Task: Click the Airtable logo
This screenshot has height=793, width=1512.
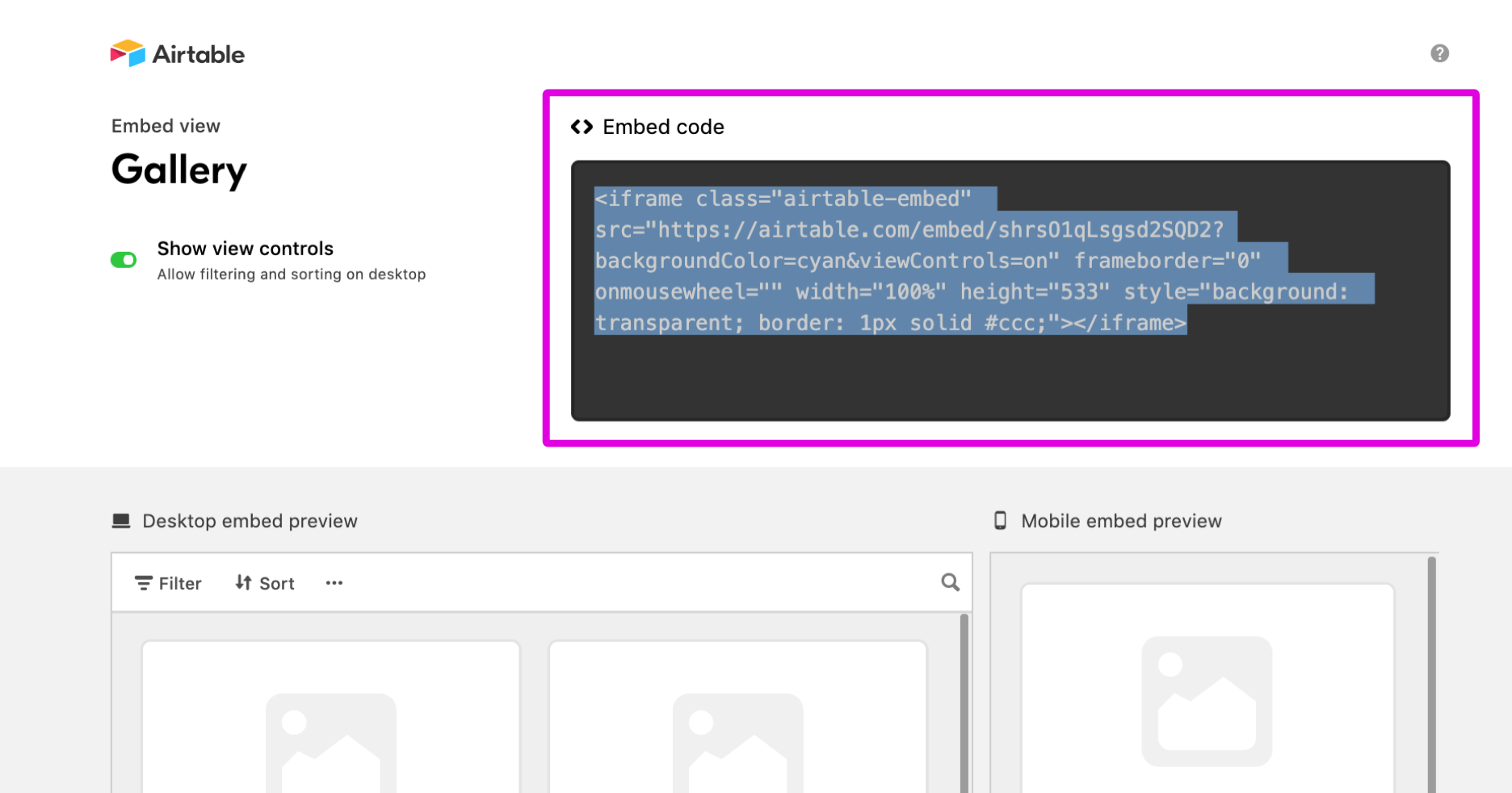Action: coord(176,53)
